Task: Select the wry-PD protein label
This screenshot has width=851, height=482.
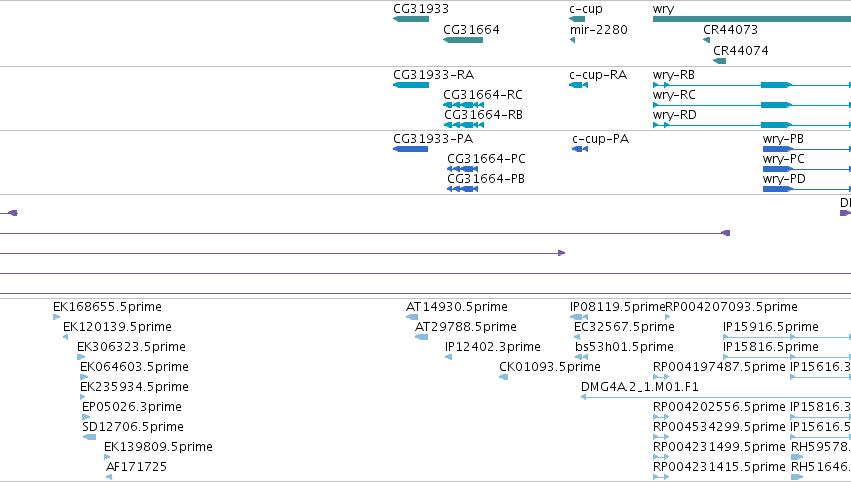Action: pos(784,179)
